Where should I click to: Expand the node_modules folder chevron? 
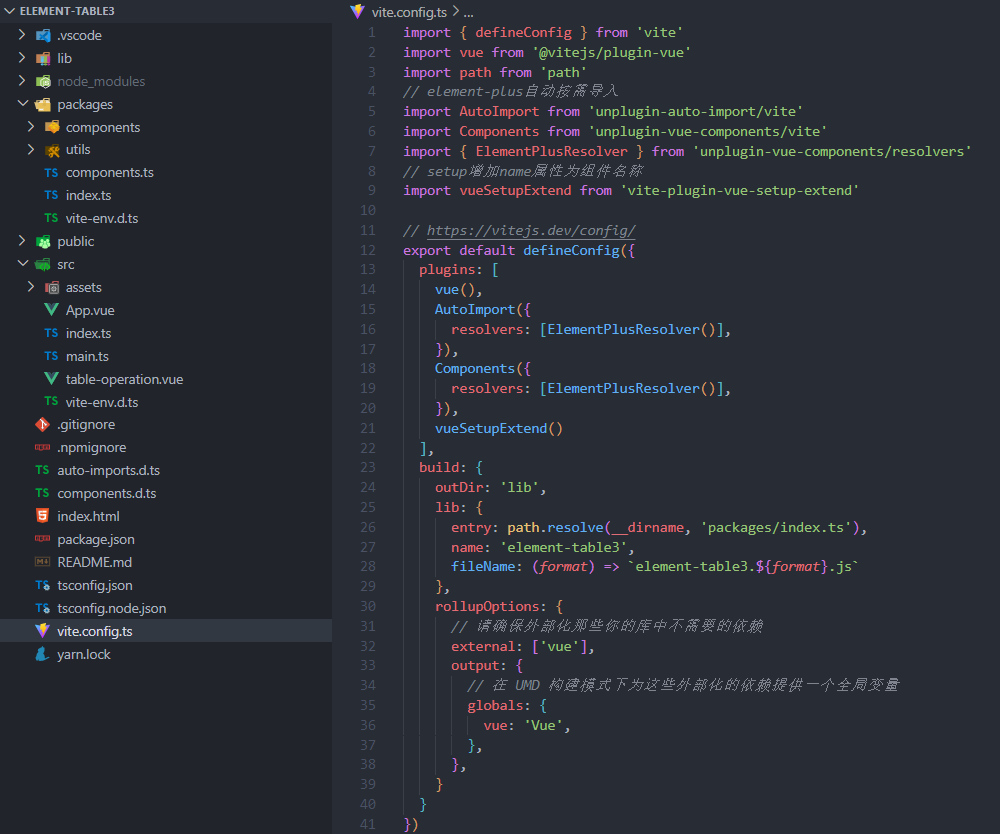pyautogui.click(x=22, y=80)
